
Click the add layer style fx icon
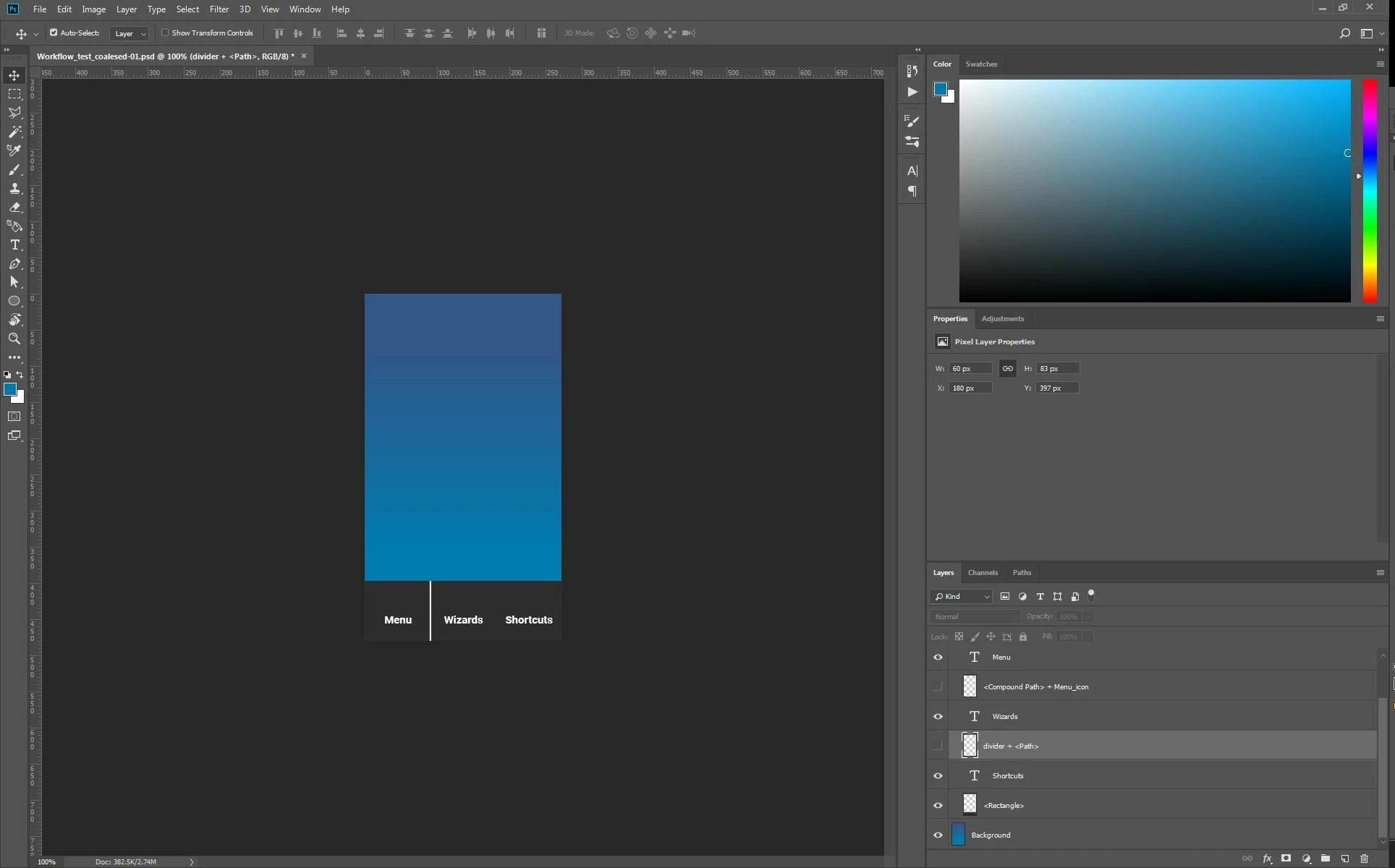pyautogui.click(x=1267, y=859)
